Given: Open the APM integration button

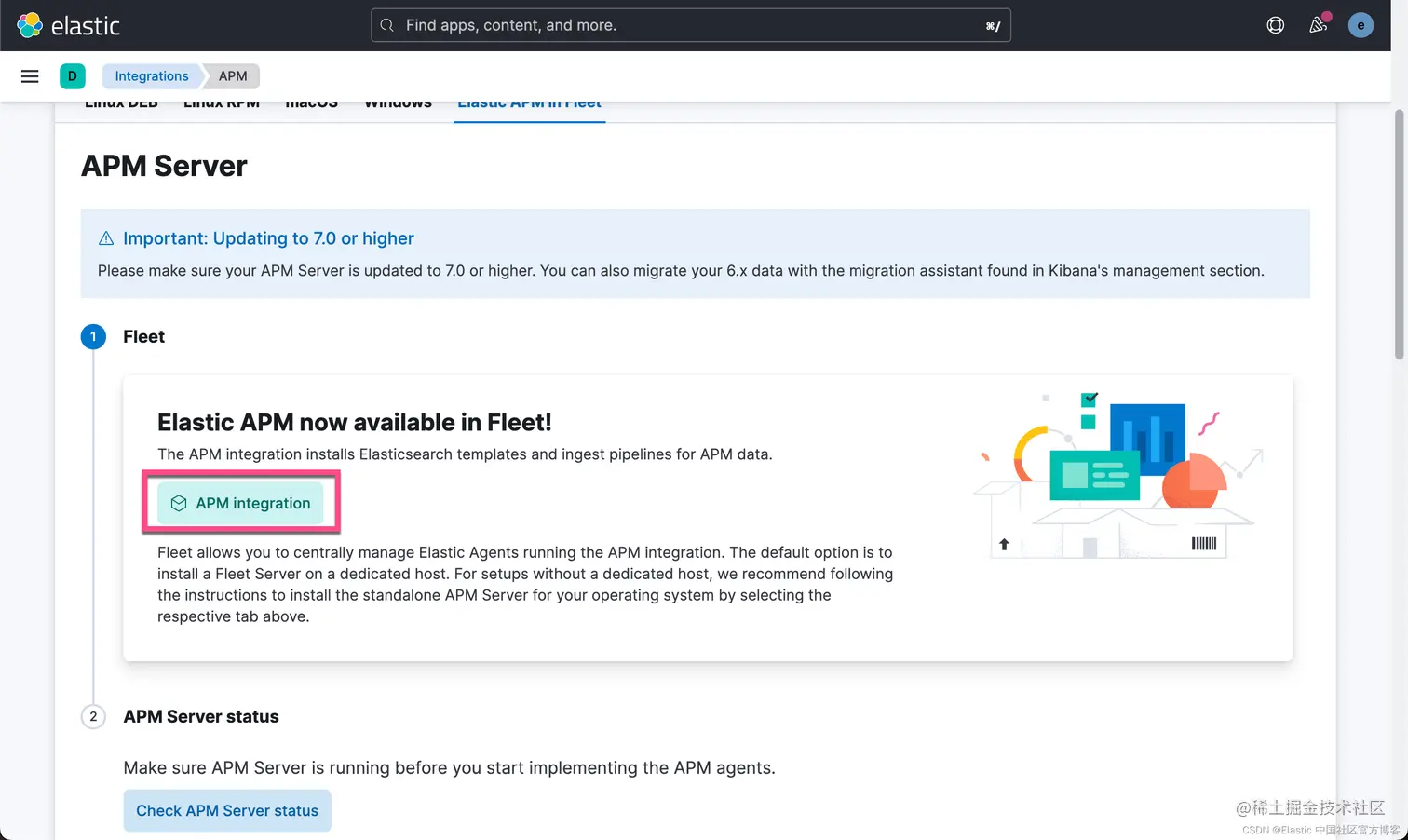Looking at the screenshot, I should (240, 503).
